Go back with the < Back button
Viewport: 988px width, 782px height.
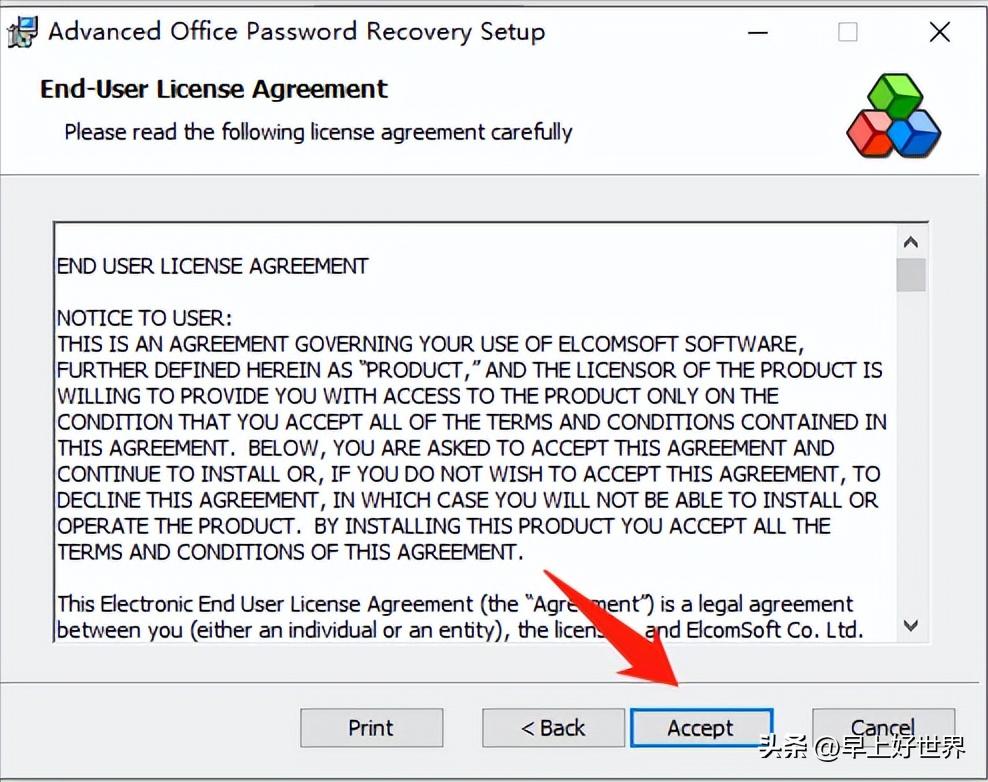(x=553, y=728)
